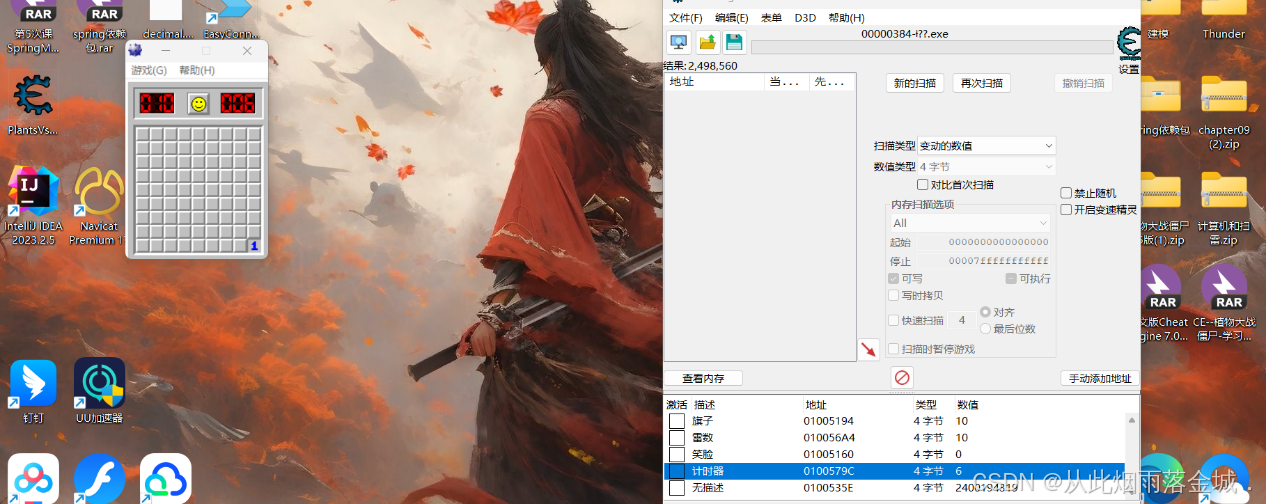The image size is (1266, 504).
Task: Open CE--植物大战僵尸 RAR archive icon
Action: coord(1223,302)
